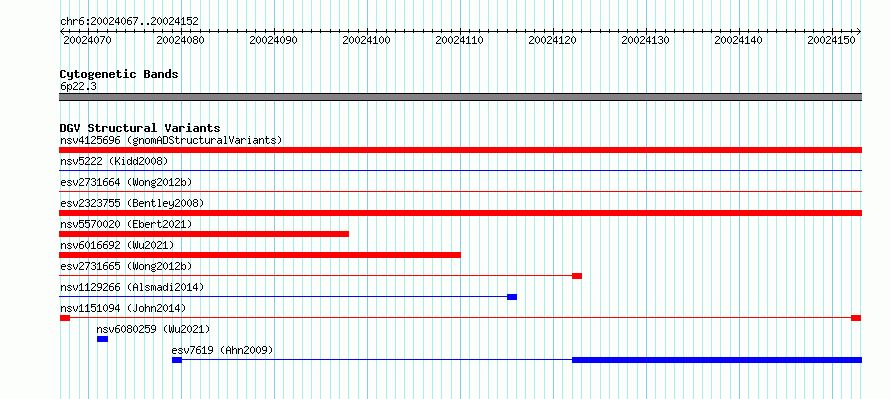Click ruler position 20024070
This screenshot has width=890, height=399.
pos(87,40)
